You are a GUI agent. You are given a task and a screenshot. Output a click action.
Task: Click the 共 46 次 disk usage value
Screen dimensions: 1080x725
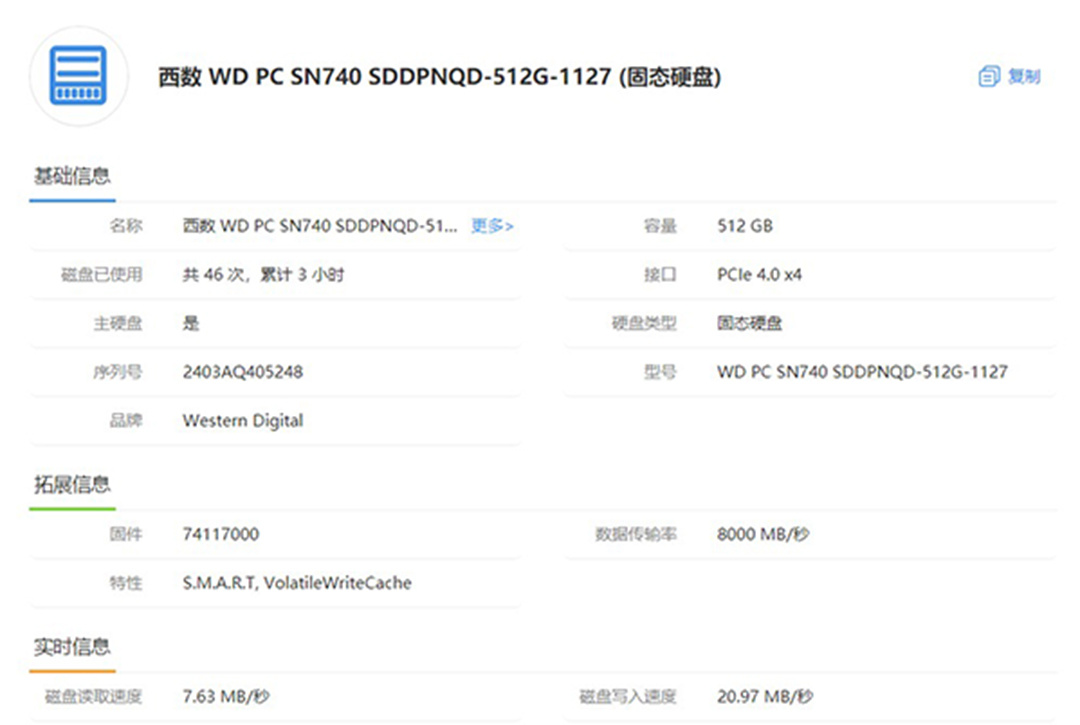point(263,274)
